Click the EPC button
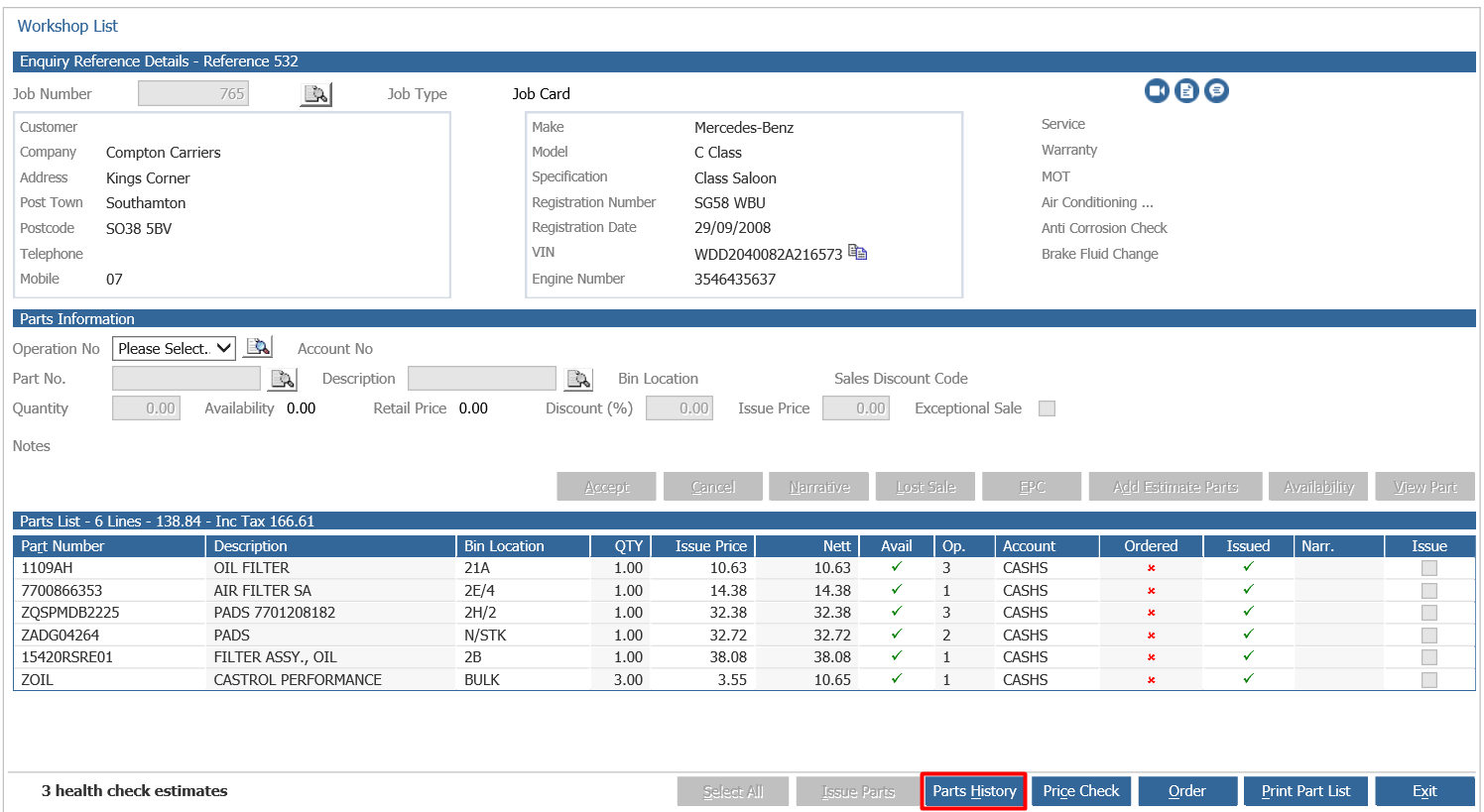This screenshot has height=812, width=1484. 1032,487
